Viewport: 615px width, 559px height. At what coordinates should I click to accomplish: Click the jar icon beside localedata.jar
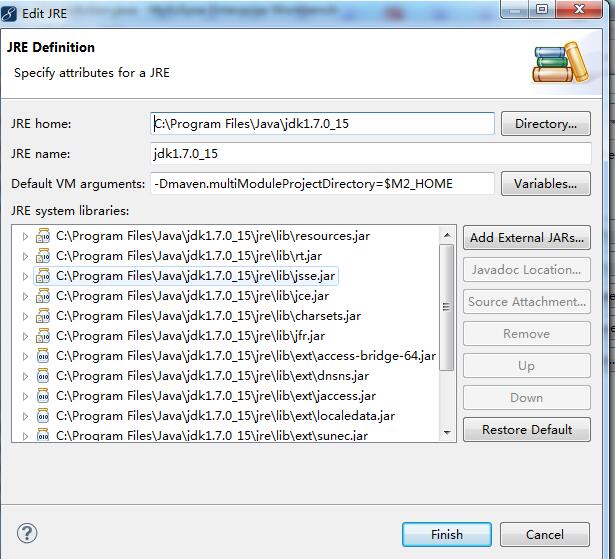pos(43,416)
